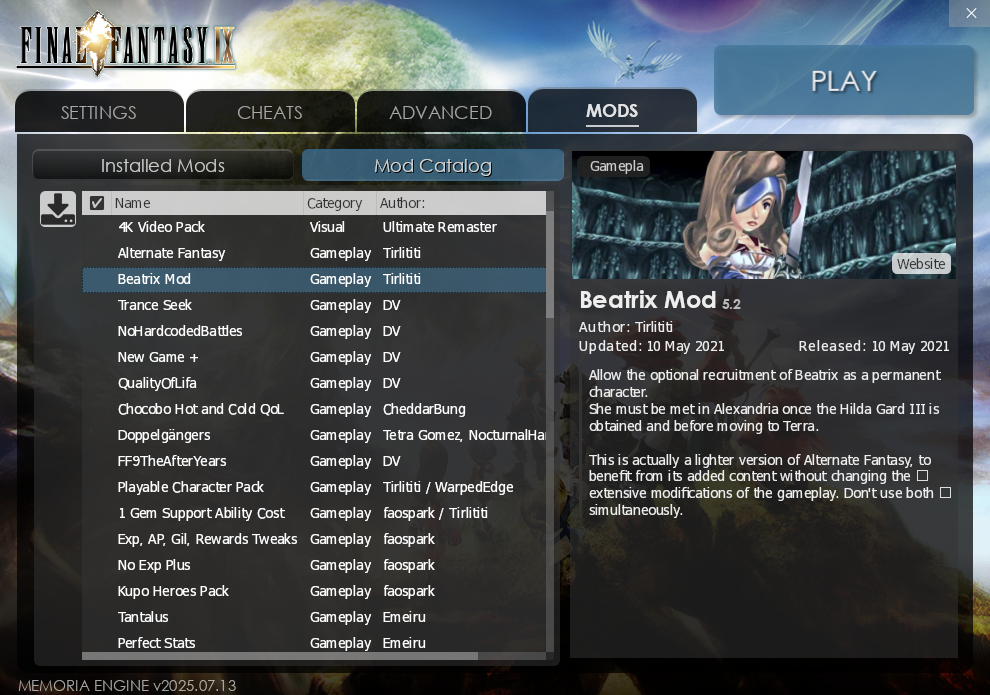Screen dimensions: 990x695
Task: Click the Released: 10 May 2021 text
Action: click(874, 346)
